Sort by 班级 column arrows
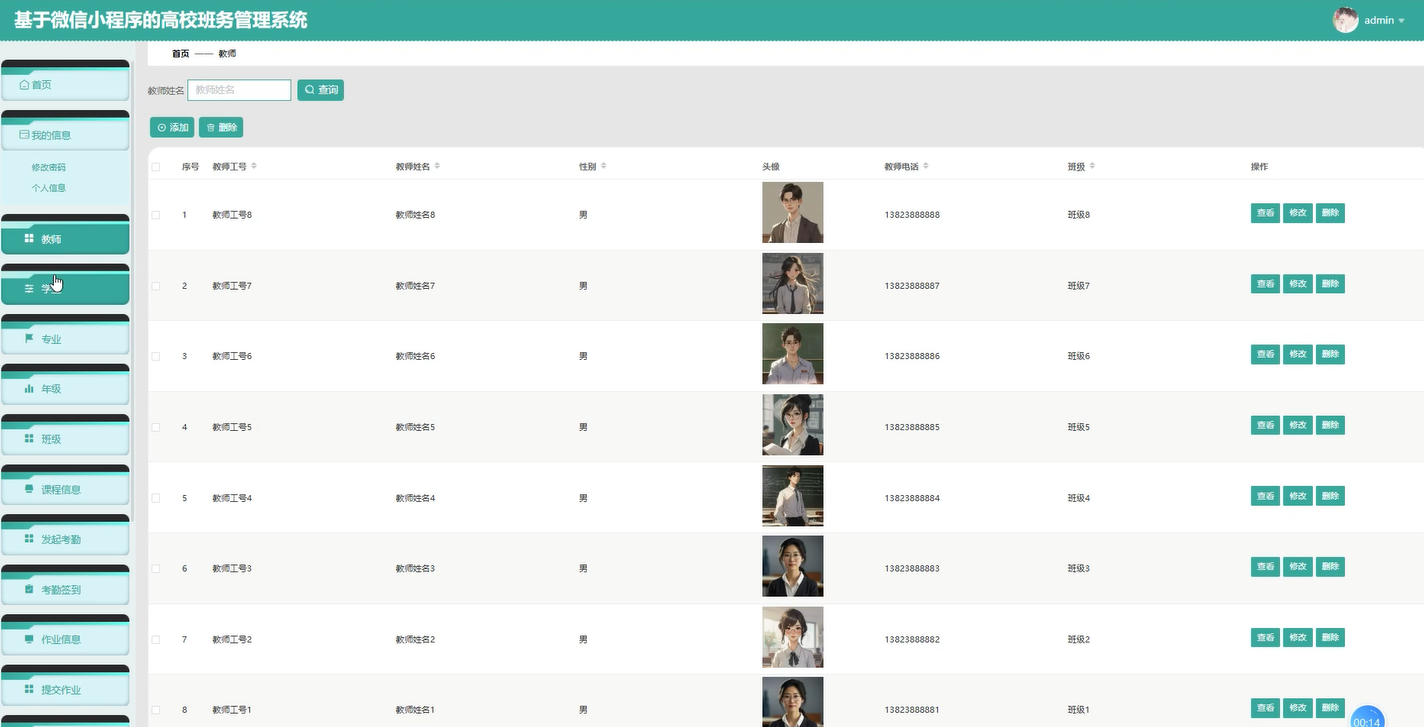Viewport: 1424px width, 727px height. (x=1092, y=166)
